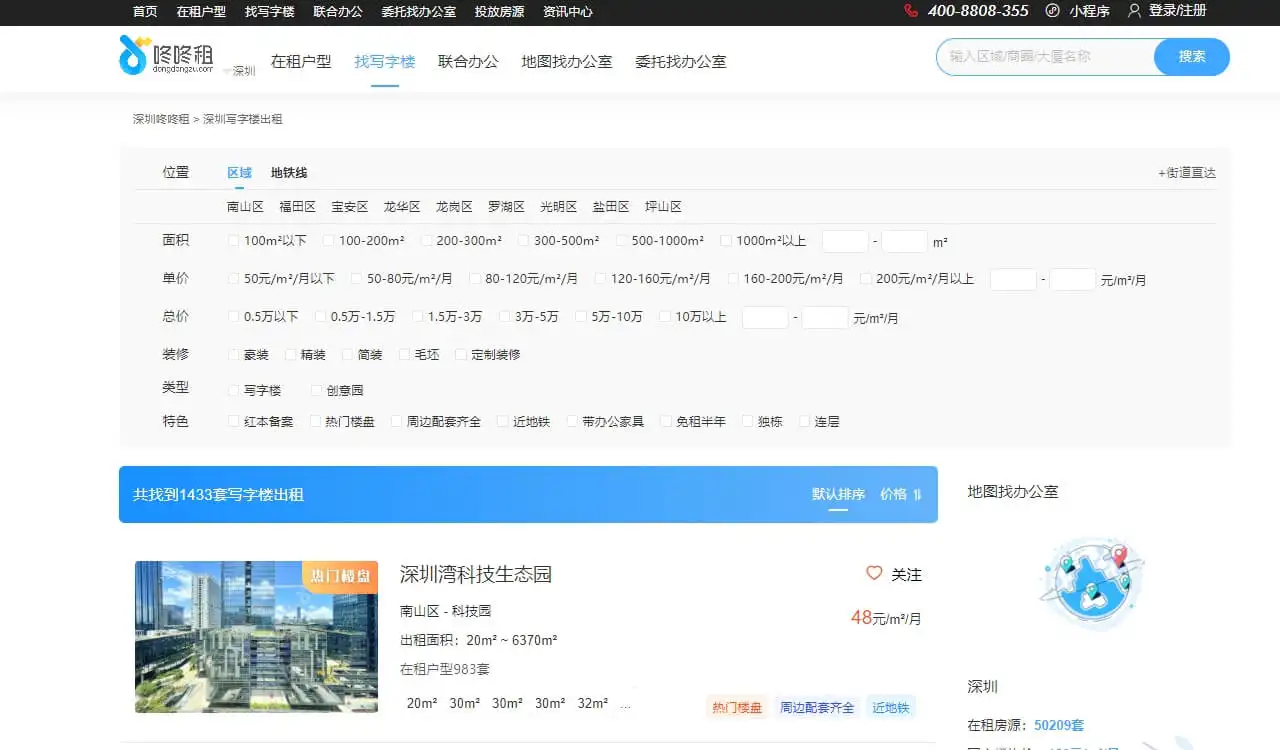Check the 写字楼 type checkbox

pos(234,391)
